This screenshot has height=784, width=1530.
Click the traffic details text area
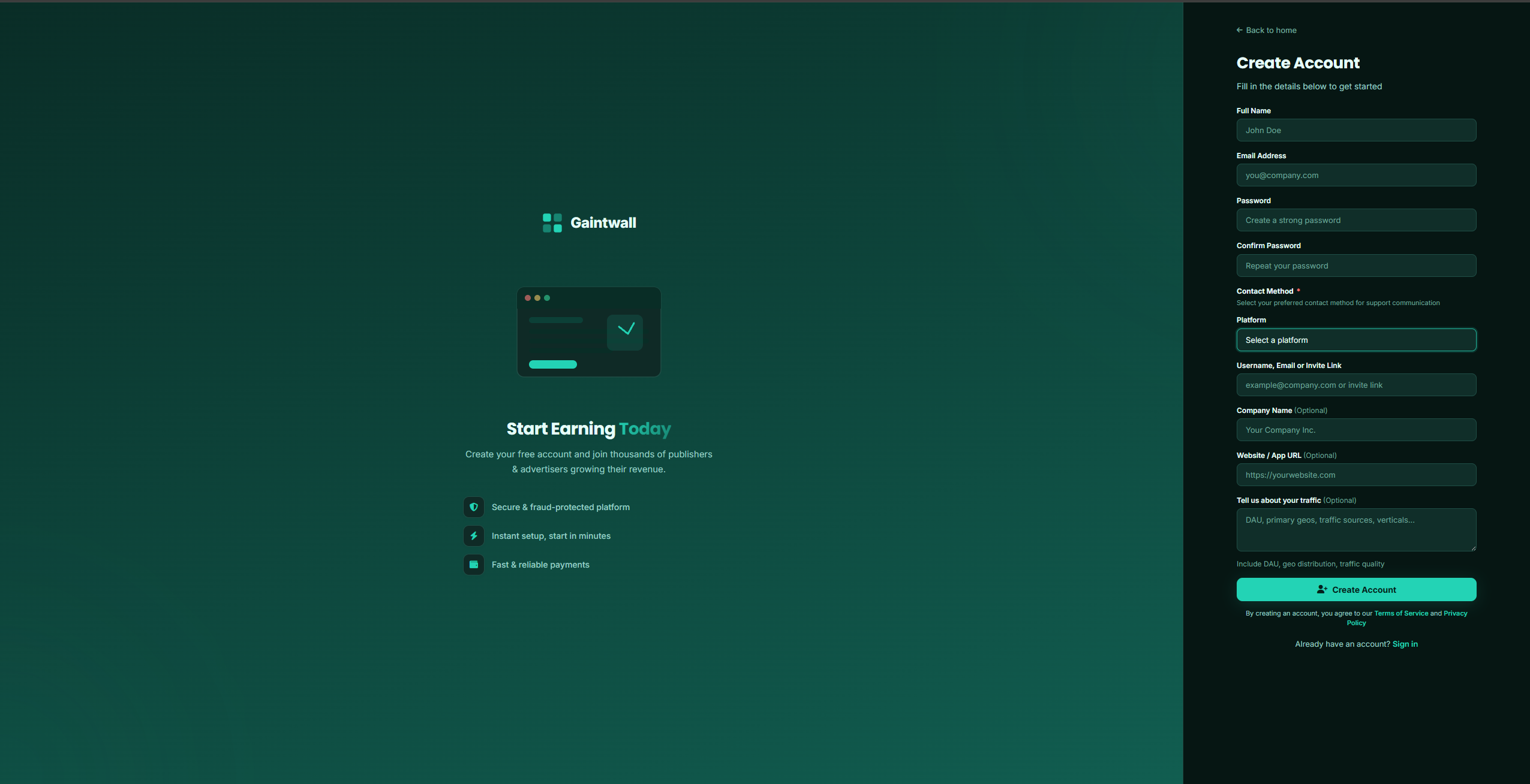click(x=1355, y=530)
